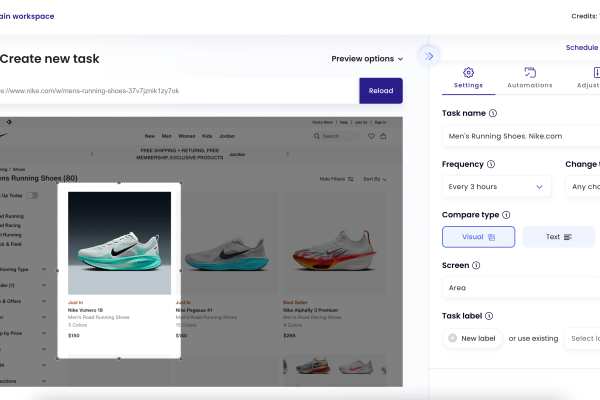Edit the Task name field
Image resolution: width=600 pixels, height=400 pixels.
[x=521, y=136]
